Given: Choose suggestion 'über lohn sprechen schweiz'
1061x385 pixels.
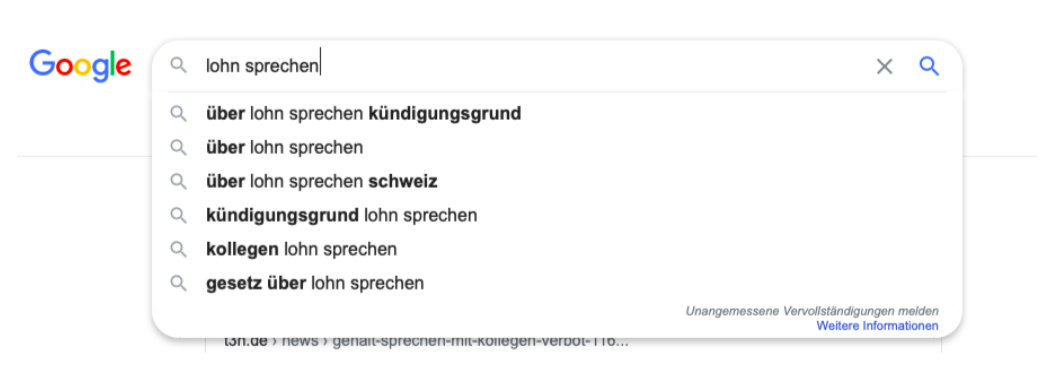Looking at the screenshot, I should [557, 181].
